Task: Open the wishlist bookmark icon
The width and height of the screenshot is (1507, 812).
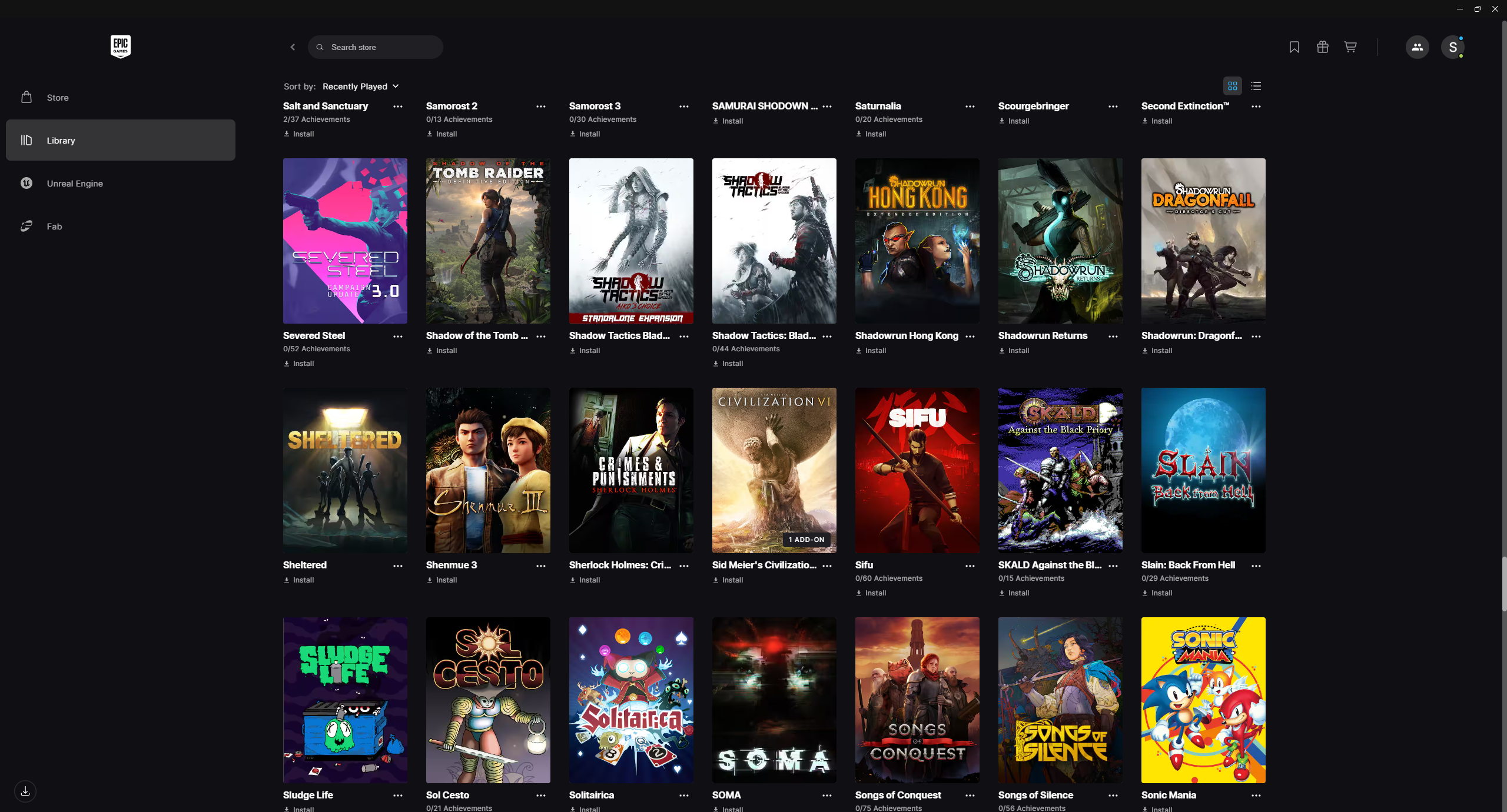Action: click(x=1294, y=47)
